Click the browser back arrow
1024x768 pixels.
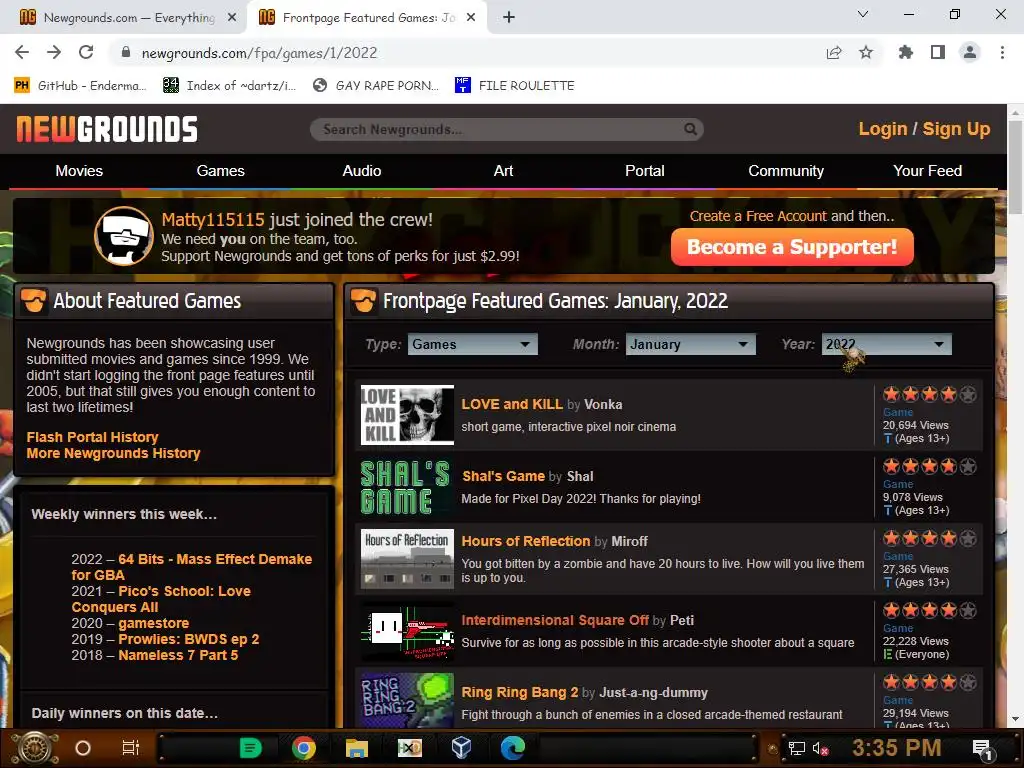[22, 52]
